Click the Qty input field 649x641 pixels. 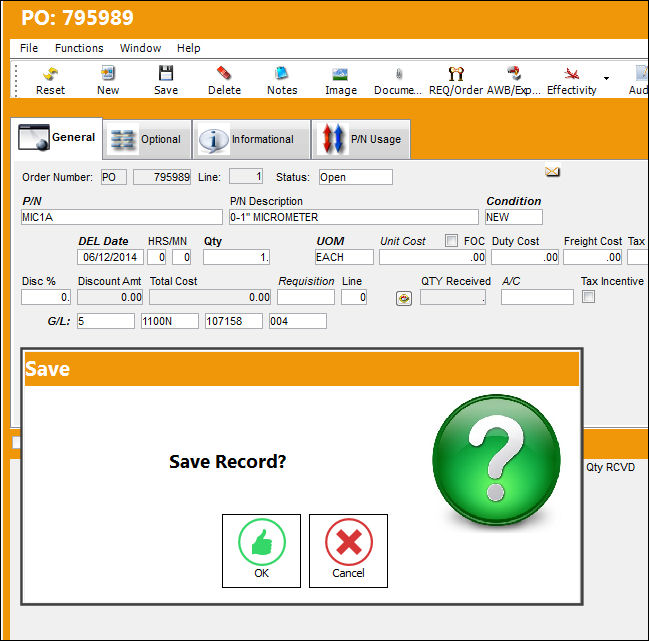[237, 257]
